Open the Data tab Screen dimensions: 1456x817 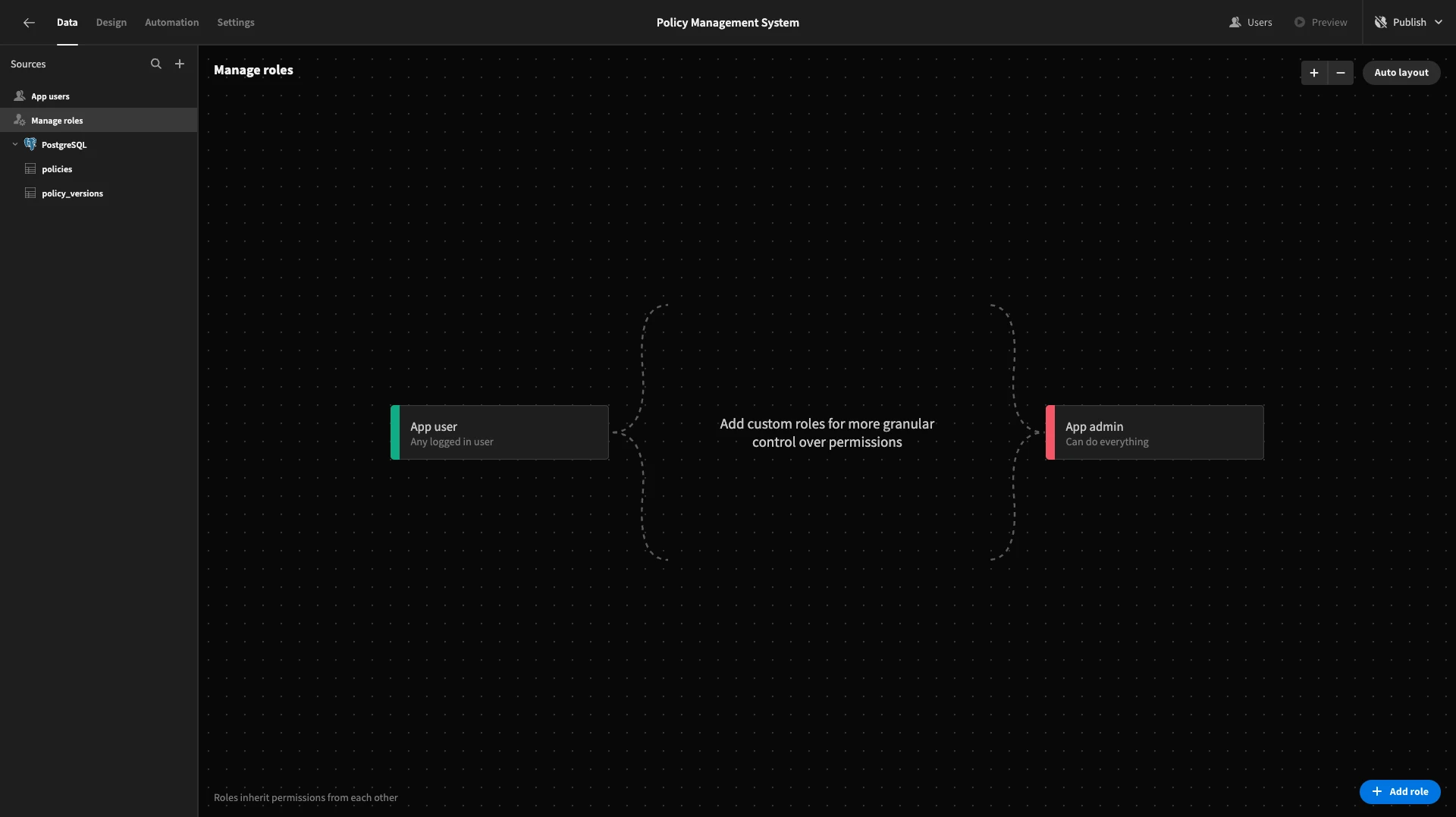tap(67, 23)
